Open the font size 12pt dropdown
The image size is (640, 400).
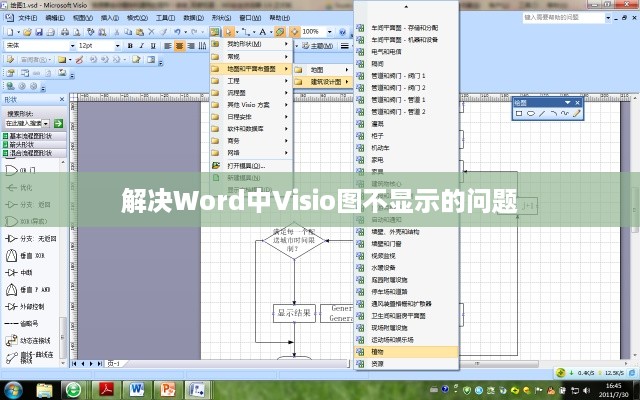click(118, 46)
